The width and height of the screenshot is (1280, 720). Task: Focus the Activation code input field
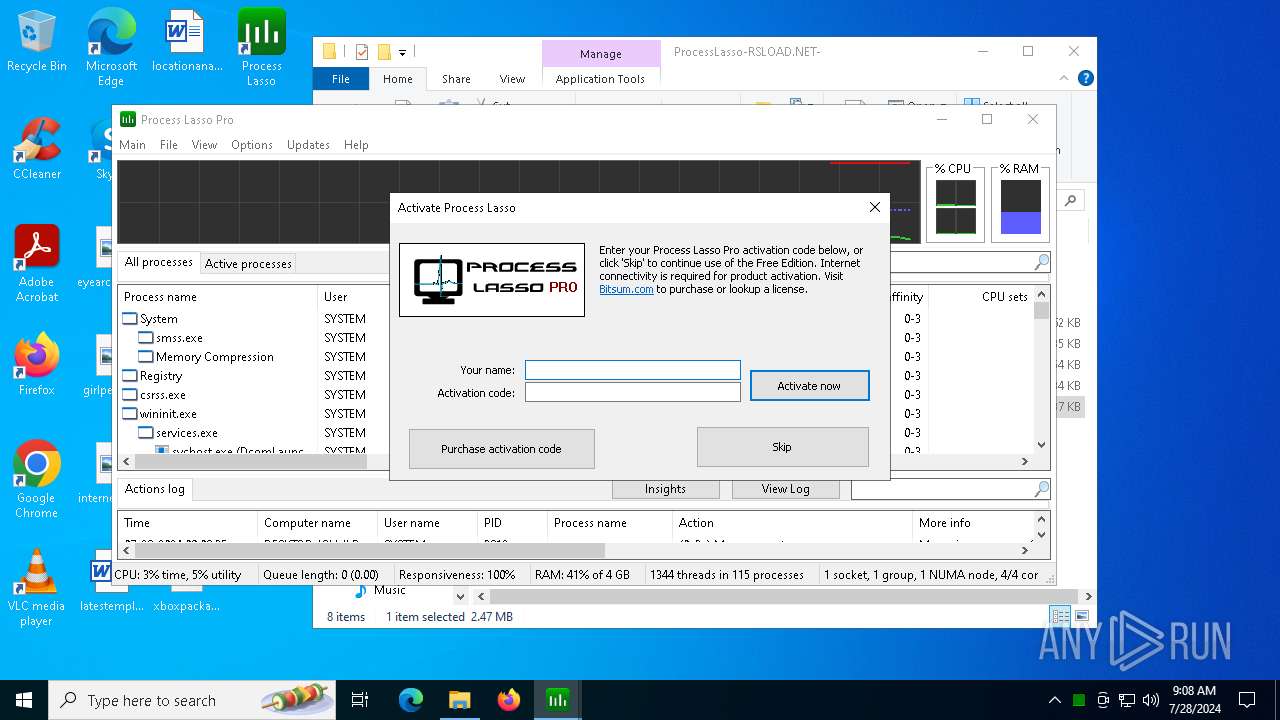point(633,393)
